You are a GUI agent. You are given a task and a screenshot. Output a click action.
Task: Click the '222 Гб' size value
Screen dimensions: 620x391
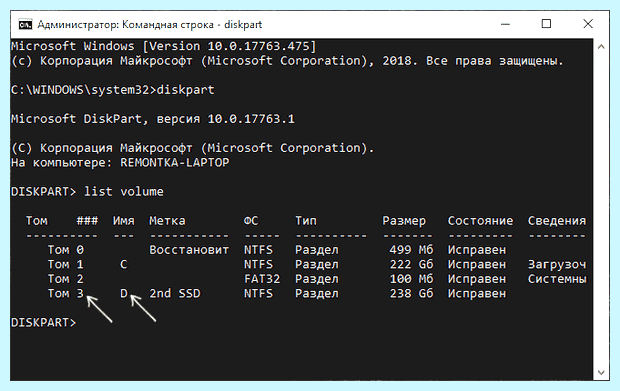tap(411, 264)
